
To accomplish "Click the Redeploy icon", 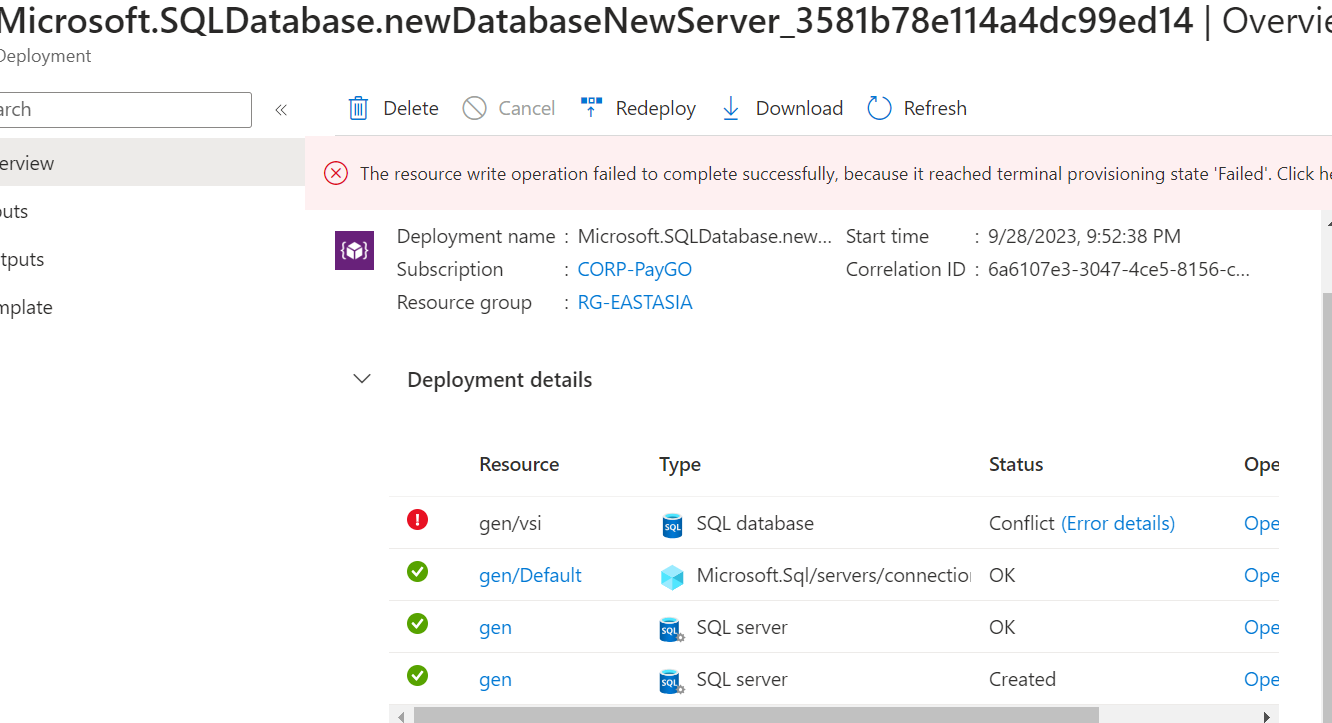I will [x=591, y=107].
